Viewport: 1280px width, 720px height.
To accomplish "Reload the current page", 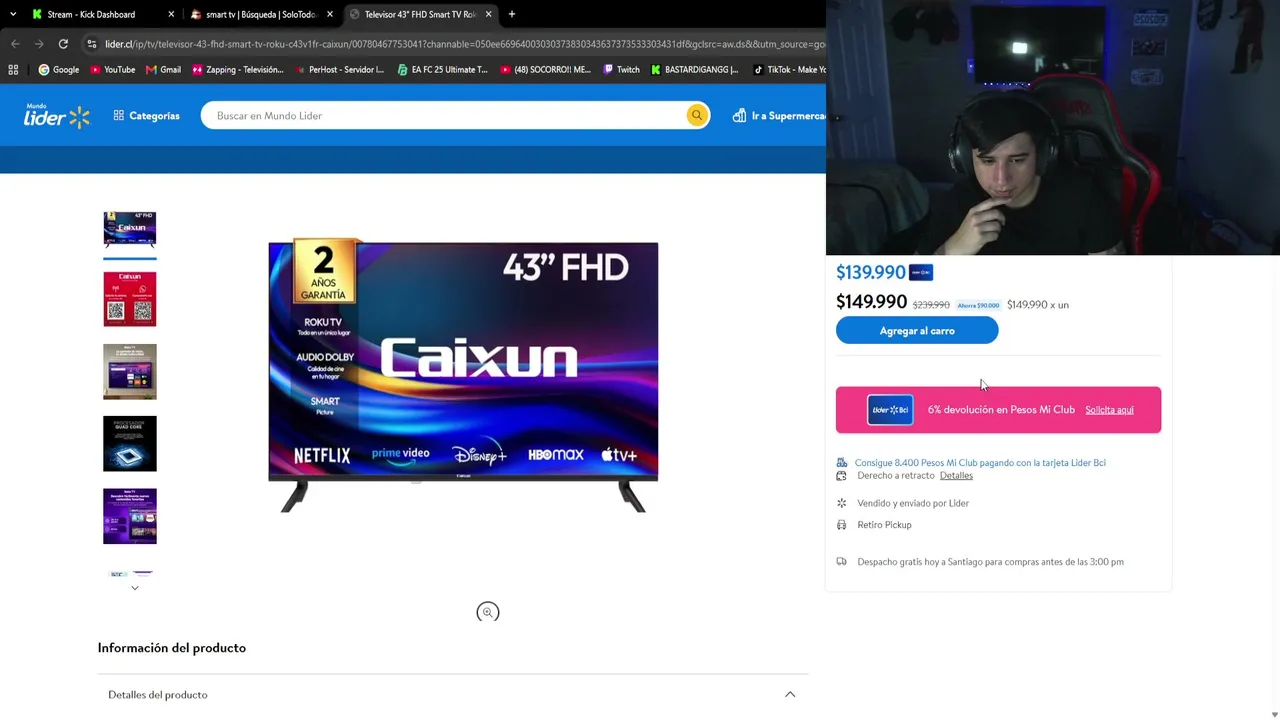I will coord(63,44).
